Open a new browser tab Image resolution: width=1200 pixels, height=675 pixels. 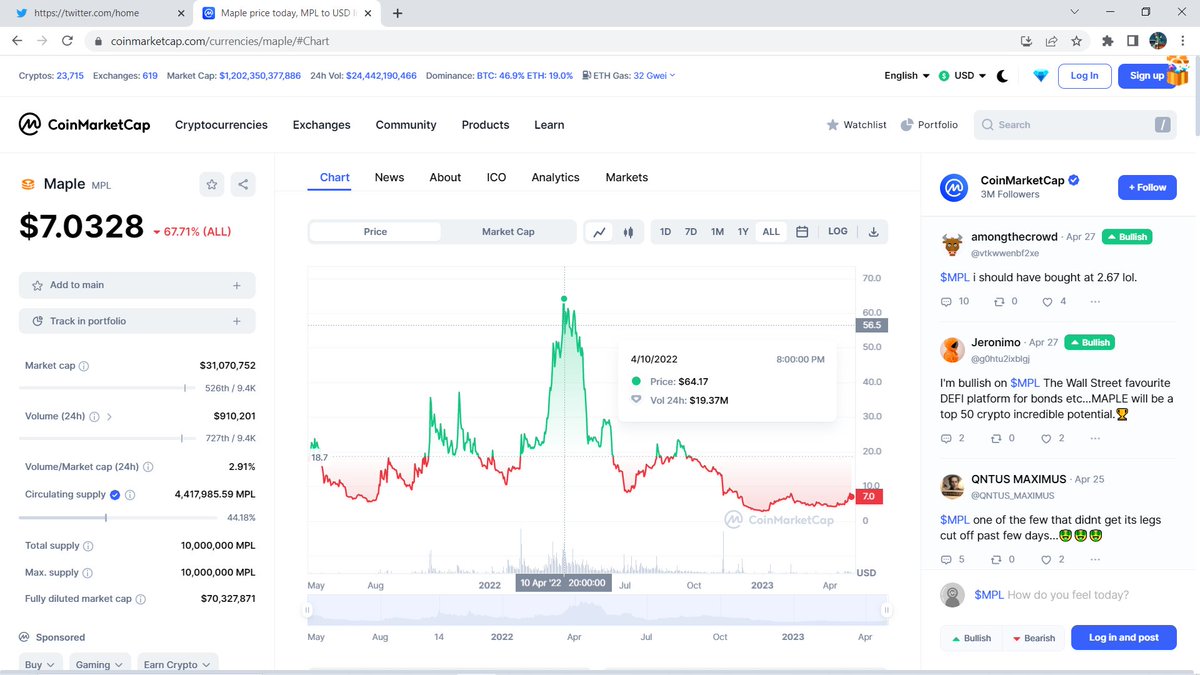click(x=398, y=13)
